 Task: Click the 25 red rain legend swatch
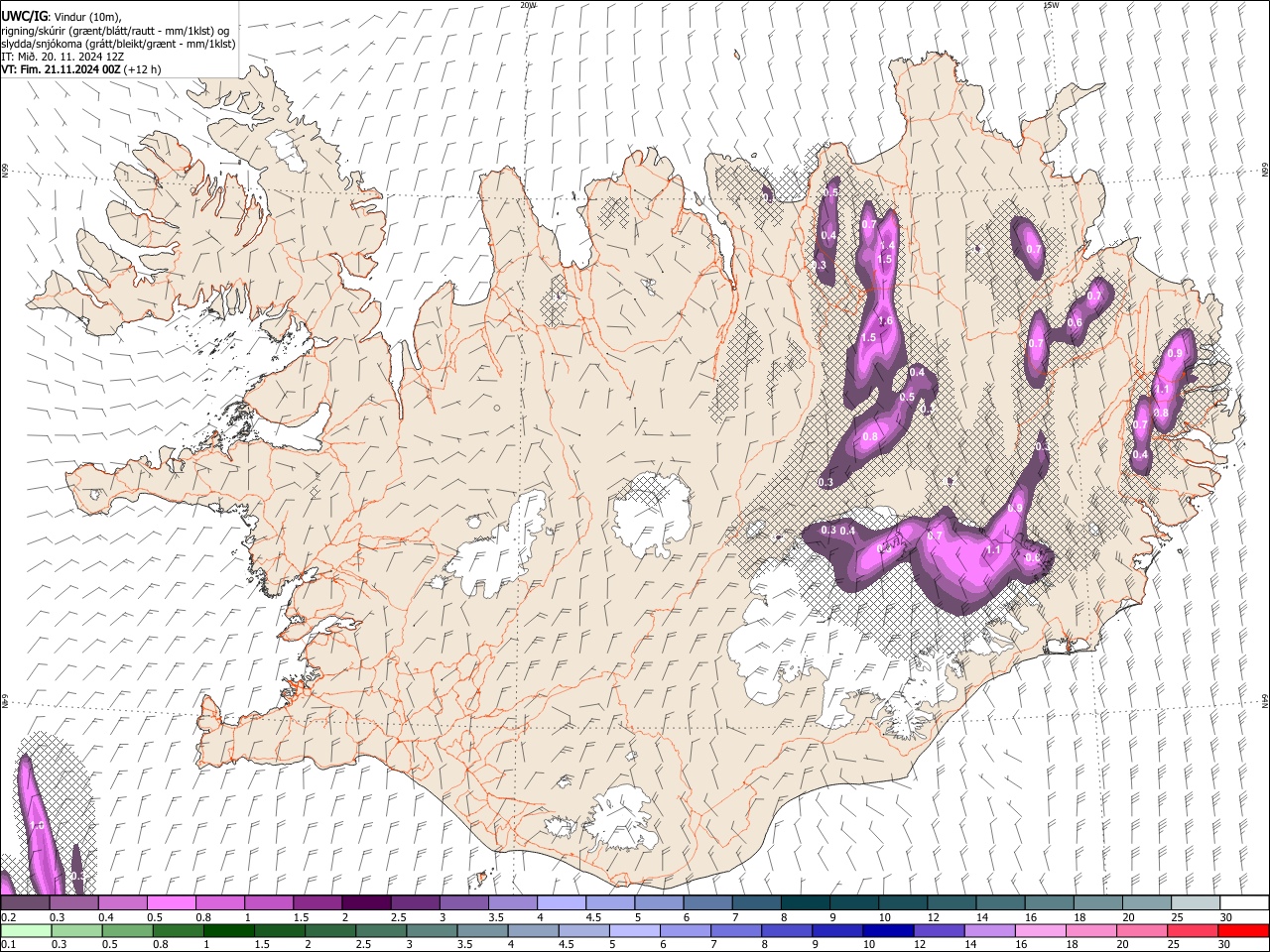click(x=1192, y=931)
